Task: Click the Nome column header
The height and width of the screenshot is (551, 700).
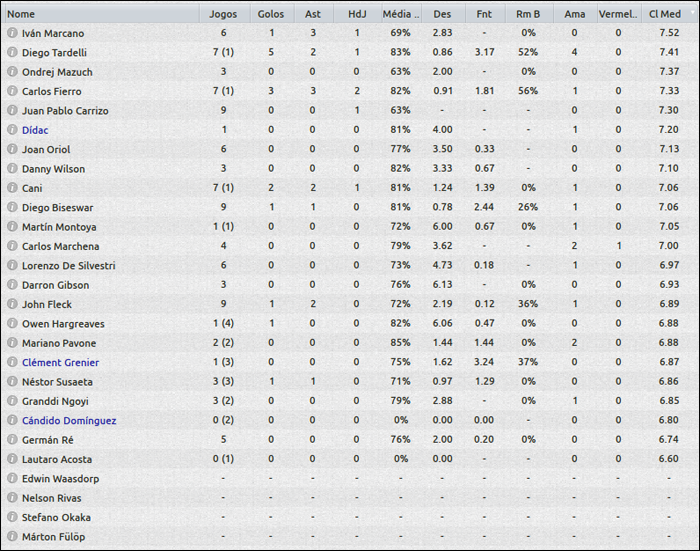Action: (x=20, y=14)
